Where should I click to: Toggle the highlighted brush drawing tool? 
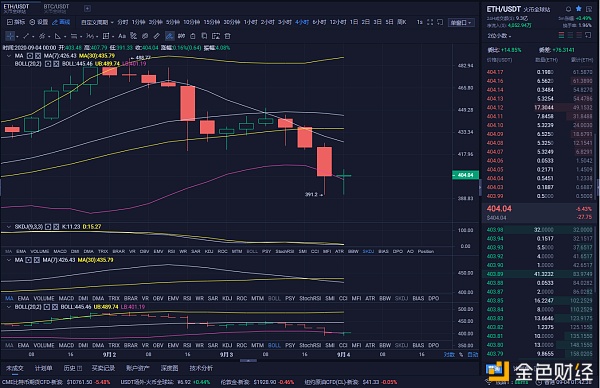click(170, 36)
